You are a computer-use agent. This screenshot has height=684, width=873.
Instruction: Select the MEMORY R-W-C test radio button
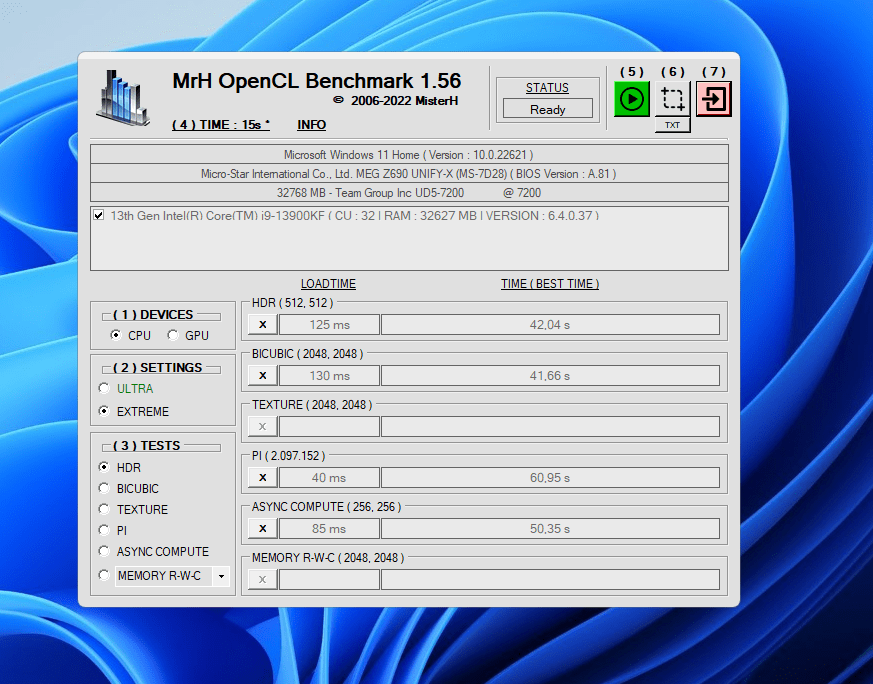[104, 575]
